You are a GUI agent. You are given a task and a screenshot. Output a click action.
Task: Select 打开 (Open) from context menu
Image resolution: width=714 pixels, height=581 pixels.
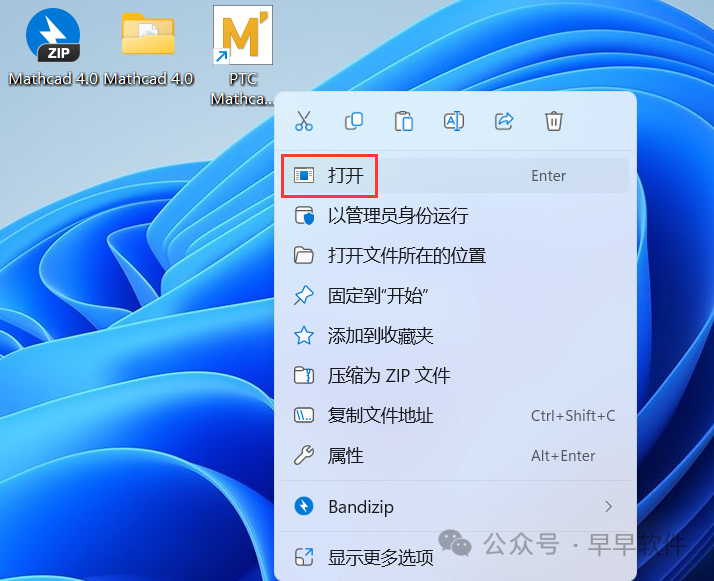pyautogui.click(x=455, y=176)
